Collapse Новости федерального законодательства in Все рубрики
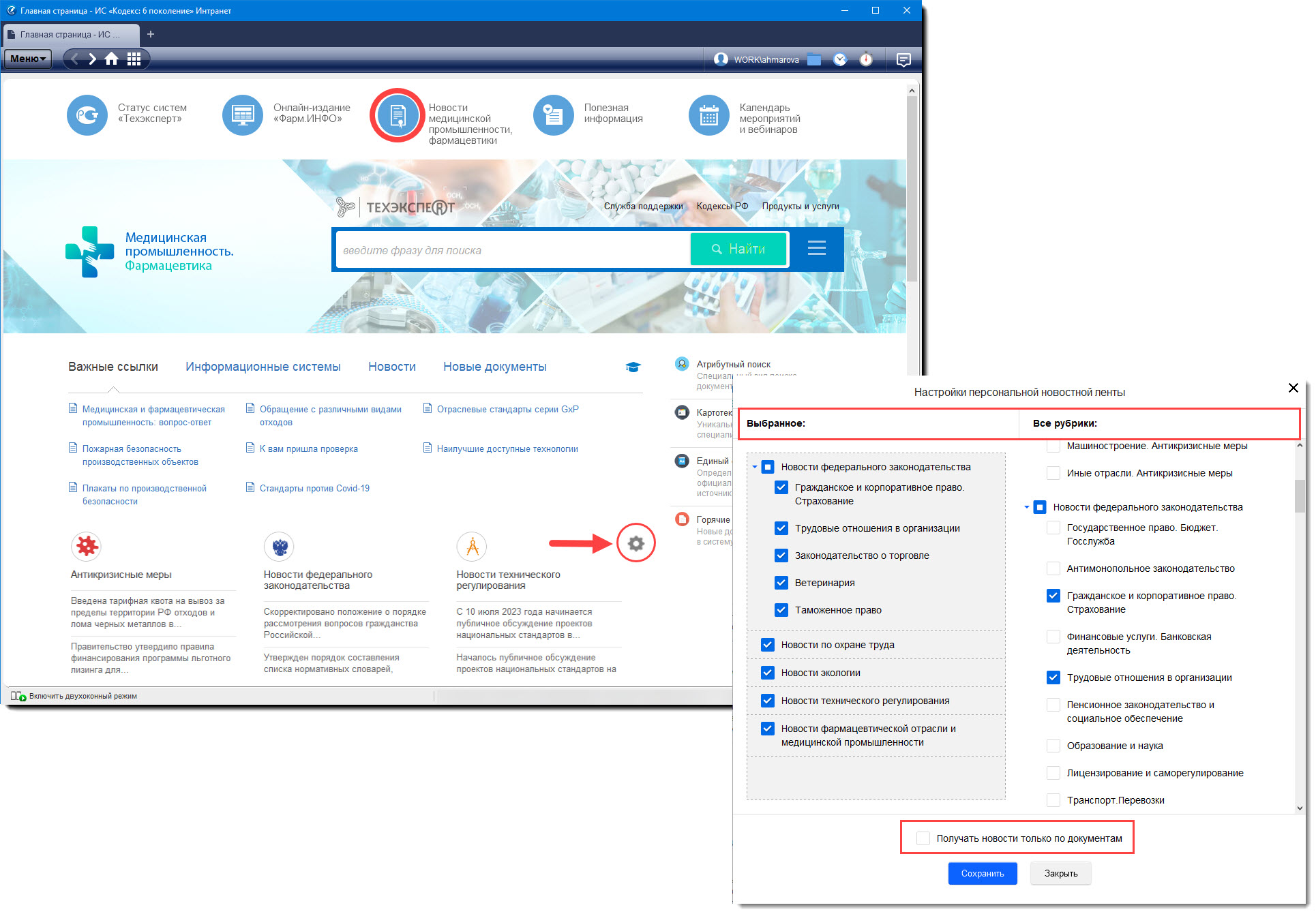The image size is (1316, 914). [x=1027, y=507]
